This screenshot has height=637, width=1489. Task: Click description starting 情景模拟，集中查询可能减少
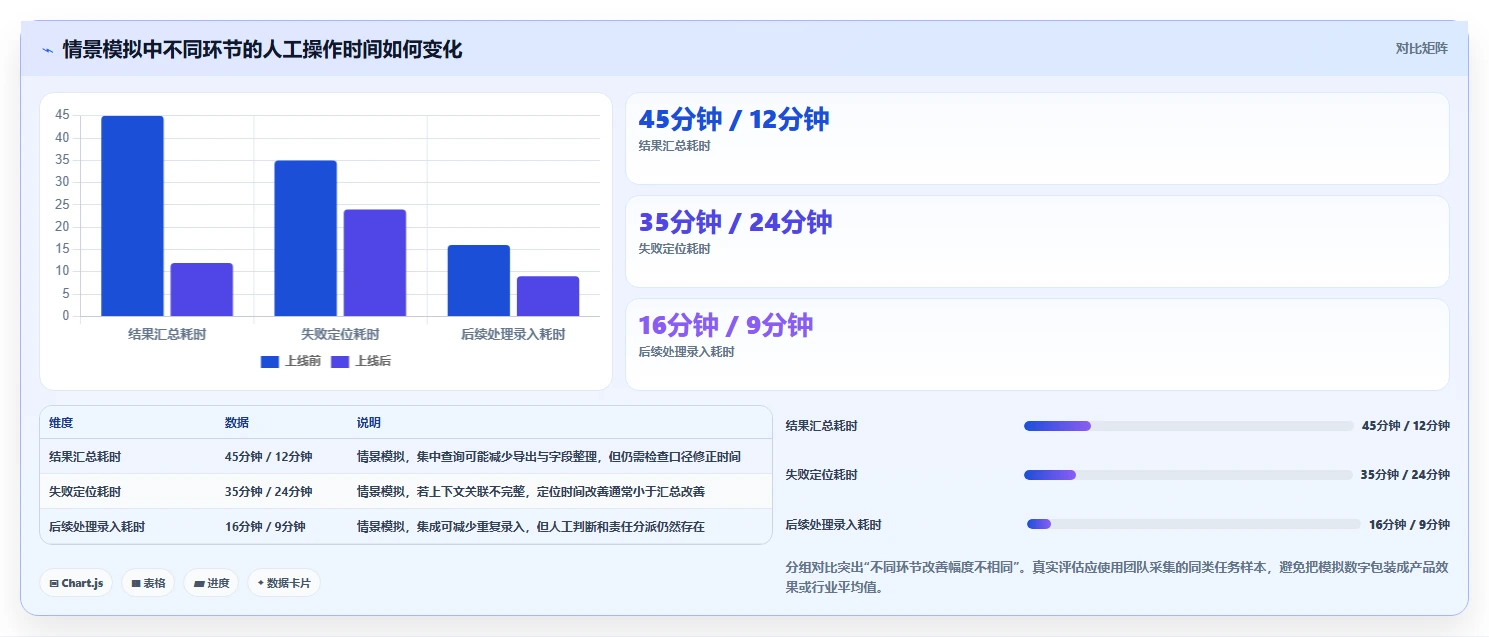[549, 456]
